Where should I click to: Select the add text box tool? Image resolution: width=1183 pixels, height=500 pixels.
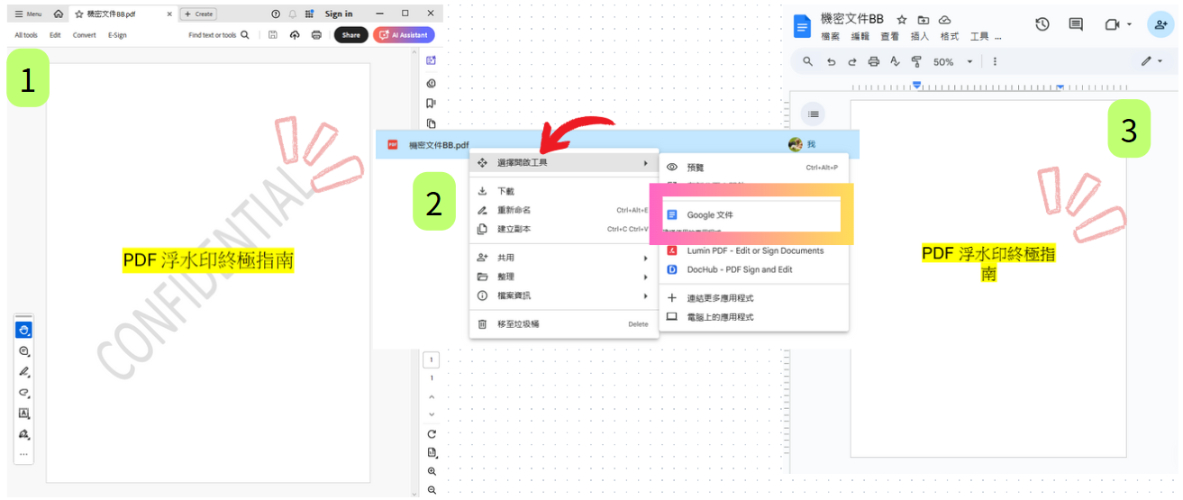click(23, 413)
